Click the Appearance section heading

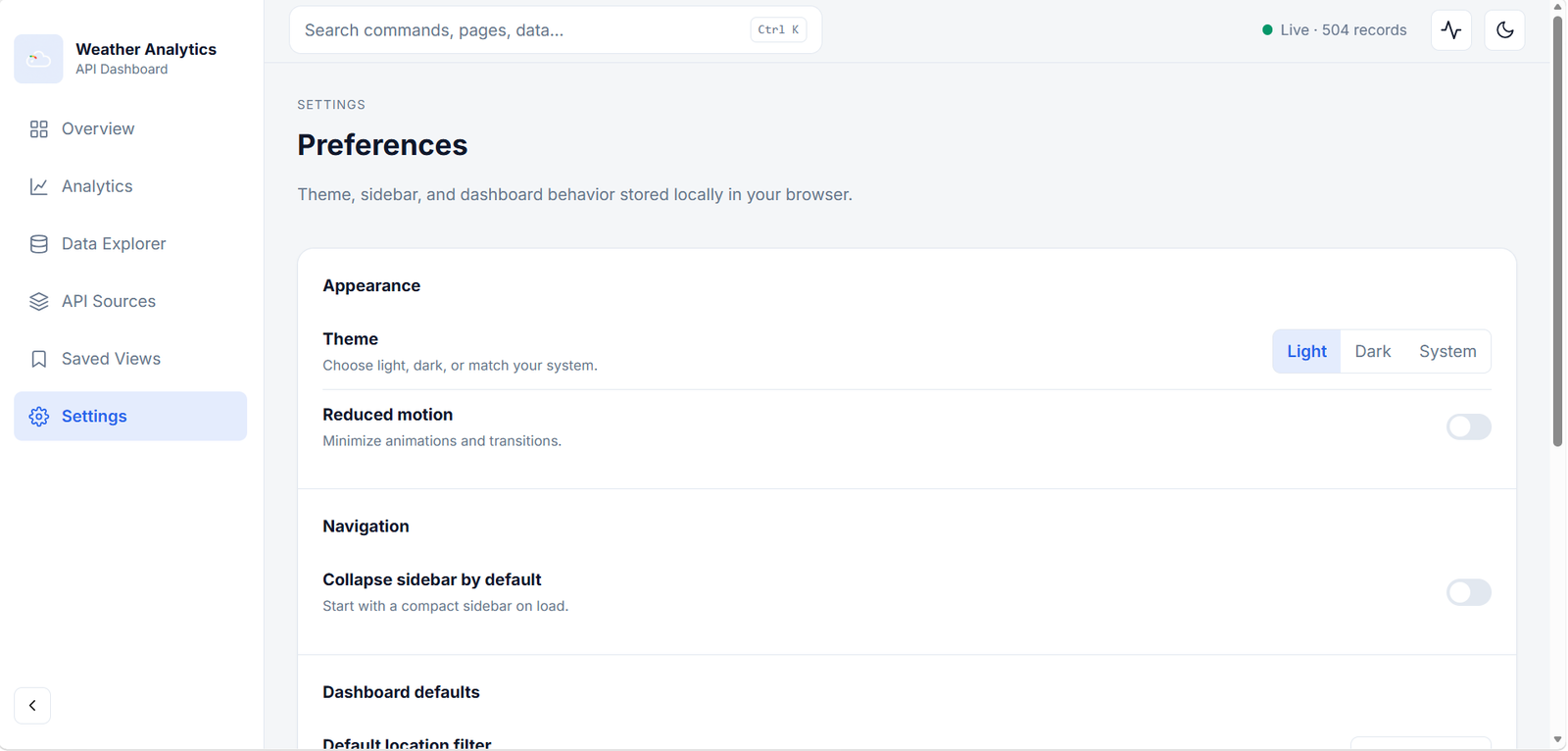(x=371, y=286)
